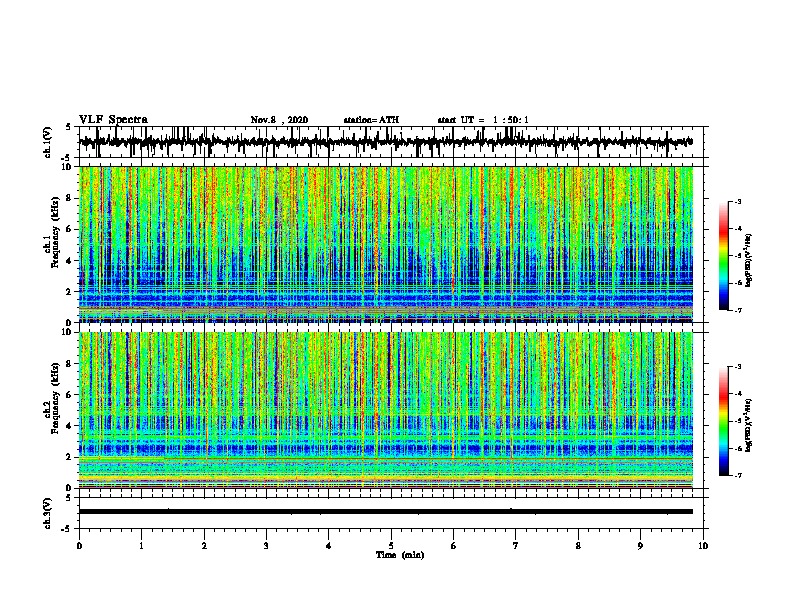792x612 pixels.
Task: Click the '-3' label on ch.1 colorbar
Action: pos(737,201)
